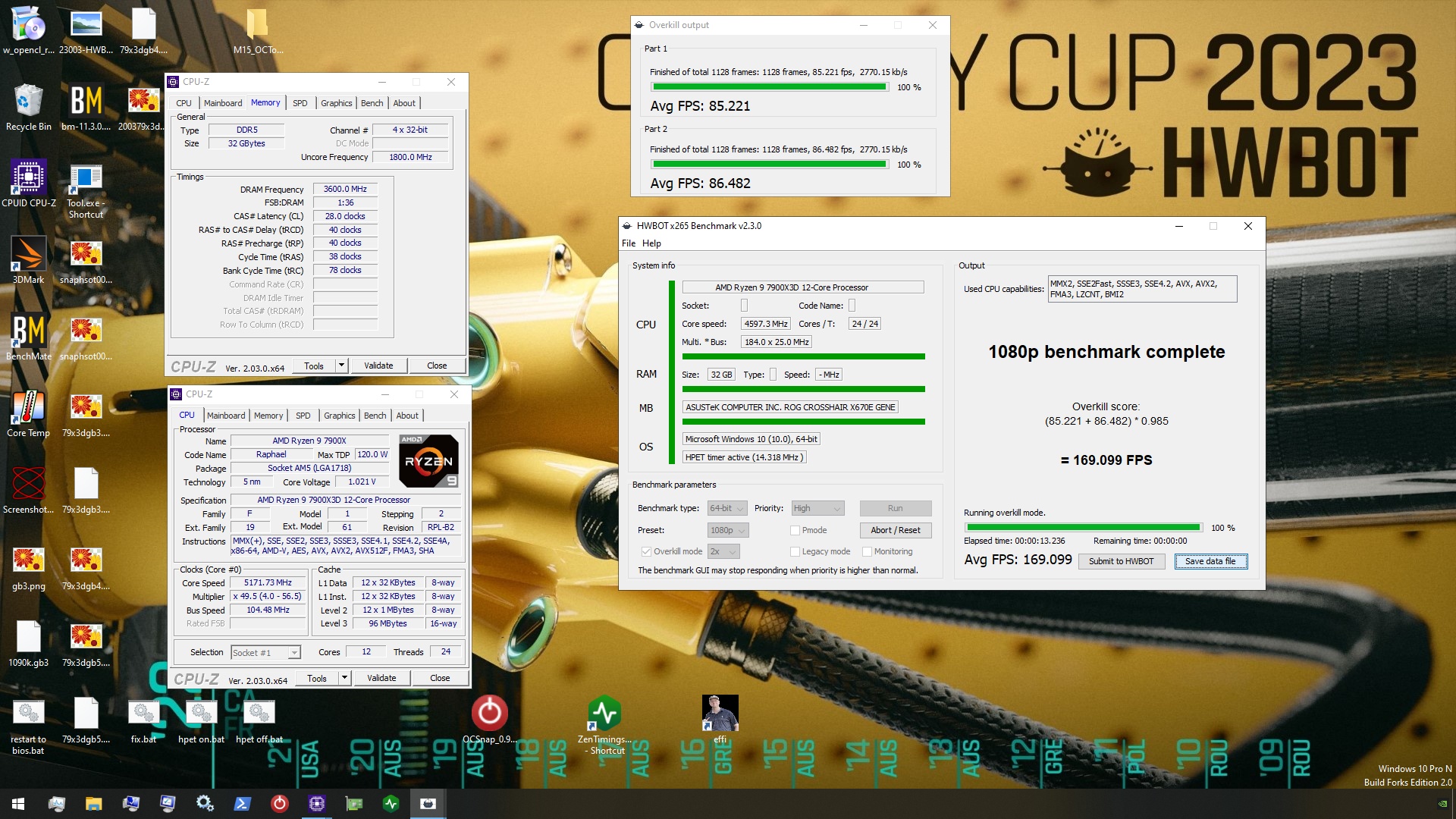Click Submit to HWBOT button
The height and width of the screenshot is (819, 1456).
pyautogui.click(x=1121, y=561)
